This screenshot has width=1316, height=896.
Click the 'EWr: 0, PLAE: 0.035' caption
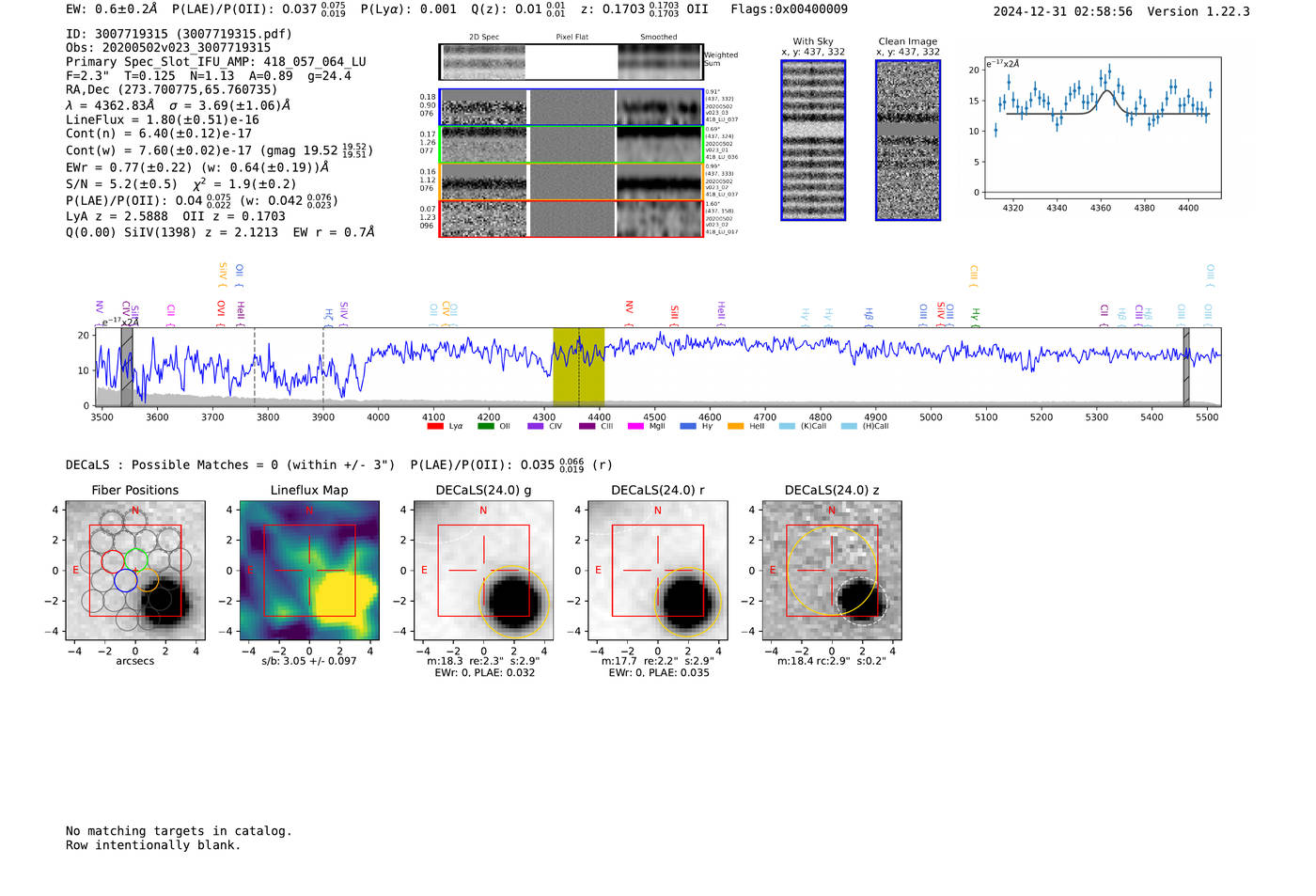(658, 672)
